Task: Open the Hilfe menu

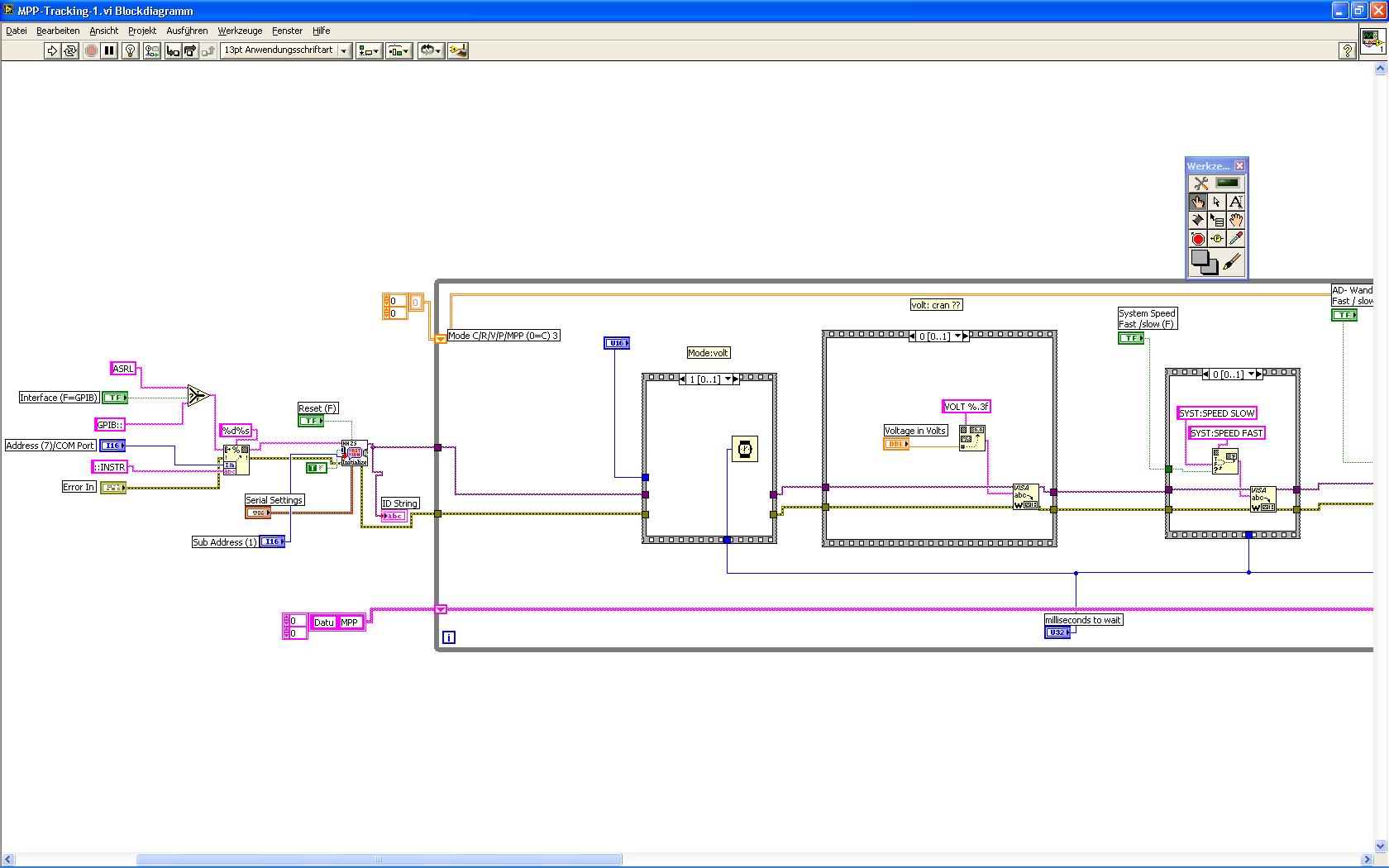Action: [x=322, y=31]
